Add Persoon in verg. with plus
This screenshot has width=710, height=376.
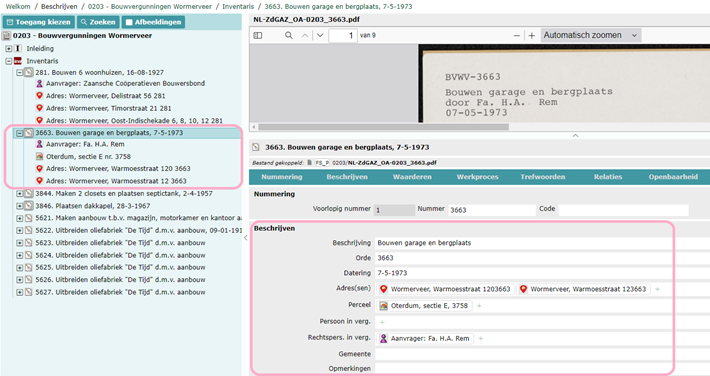tap(382, 322)
